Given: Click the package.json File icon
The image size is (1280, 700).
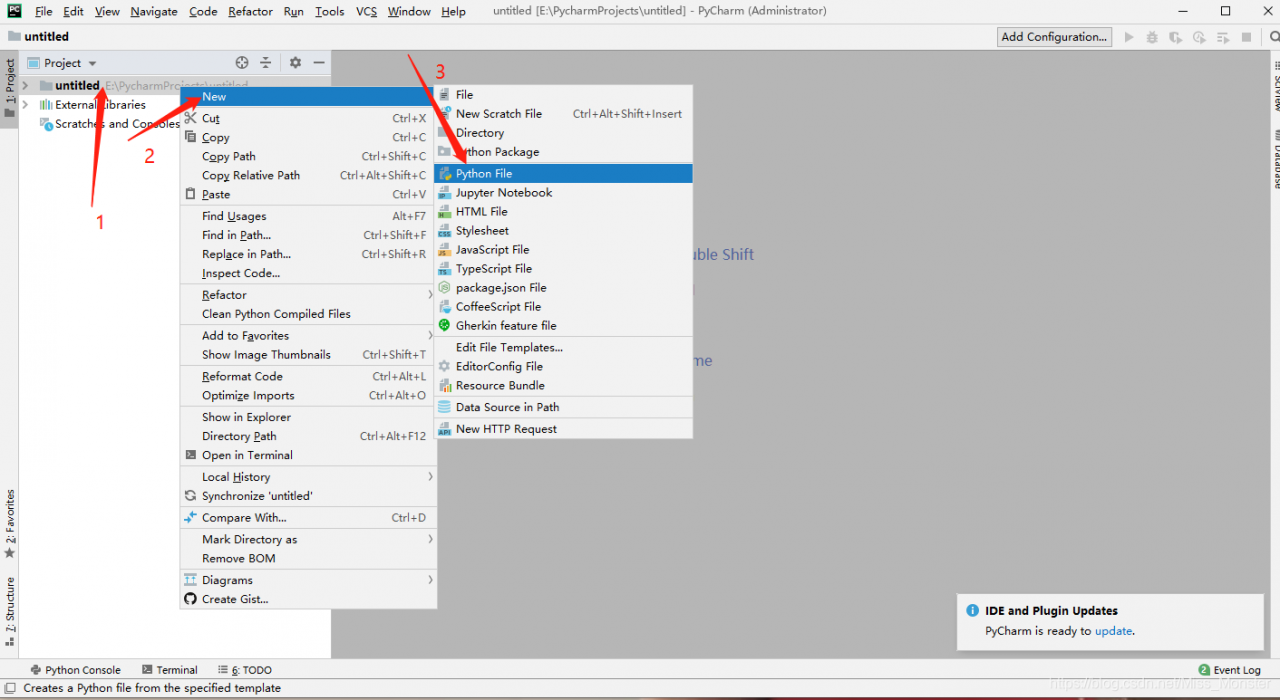Looking at the screenshot, I should click(445, 288).
